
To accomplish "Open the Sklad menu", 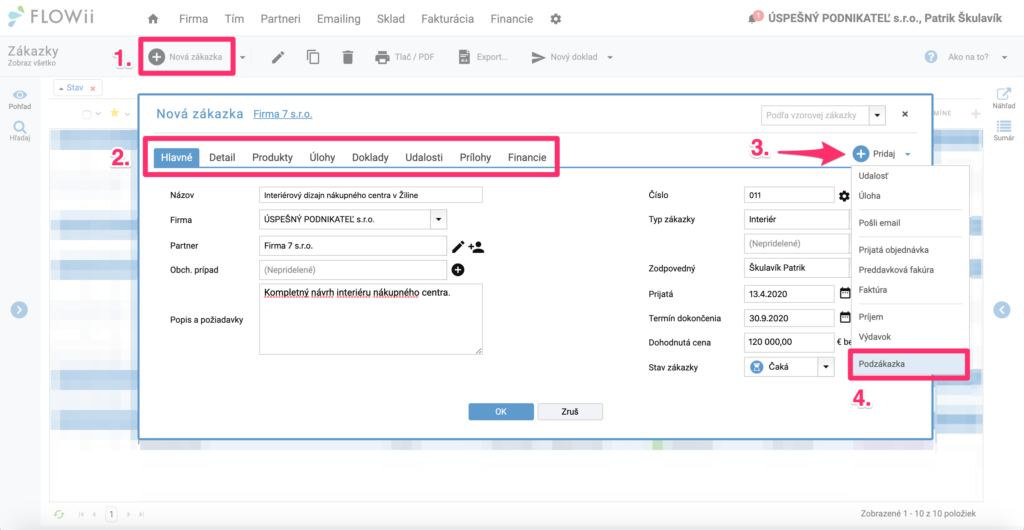I will point(391,19).
